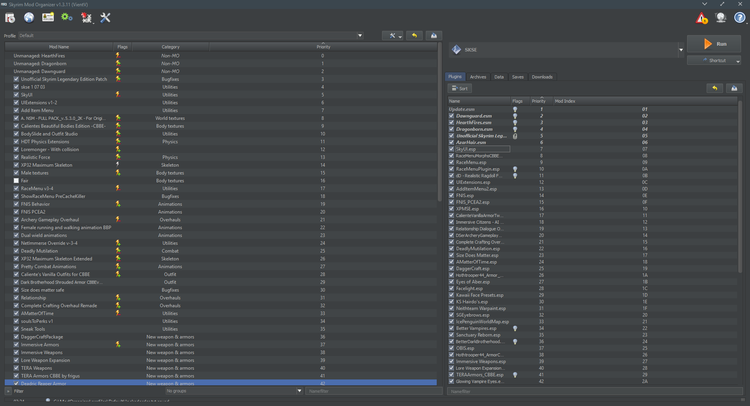Open the SKSE executable dropdown arrow

[681, 50]
